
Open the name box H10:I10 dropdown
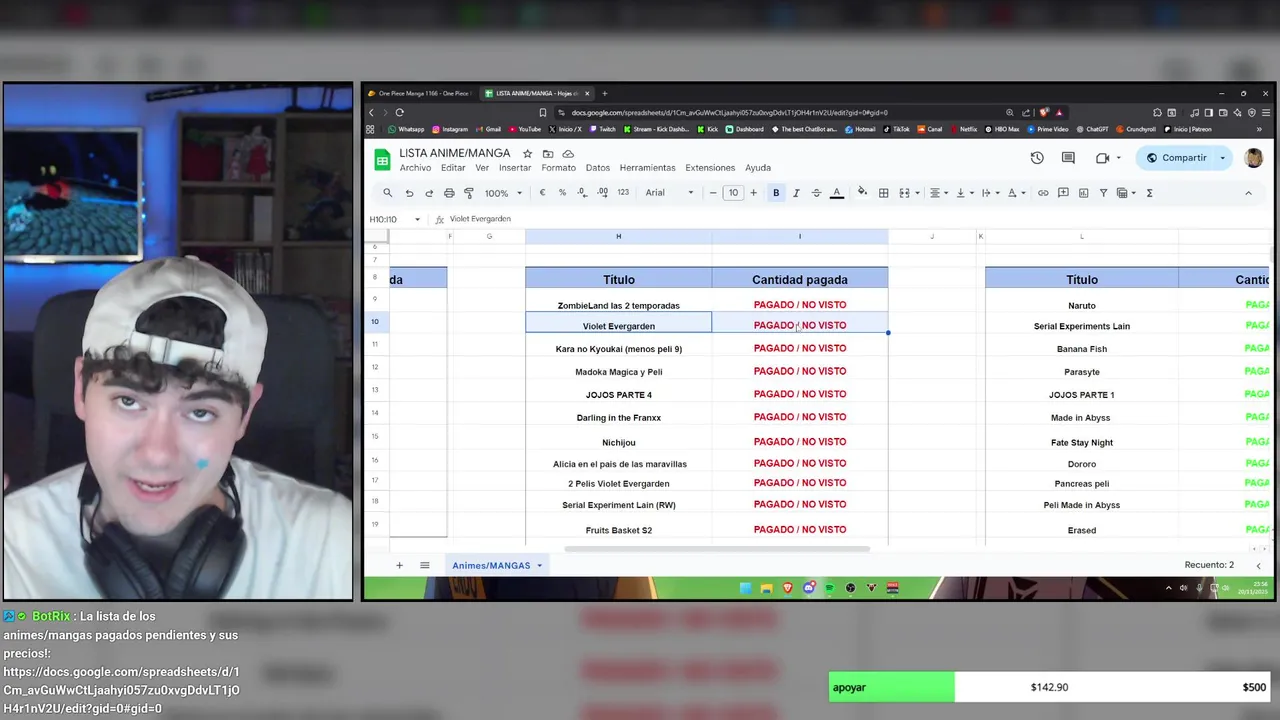click(x=417, y=219)
